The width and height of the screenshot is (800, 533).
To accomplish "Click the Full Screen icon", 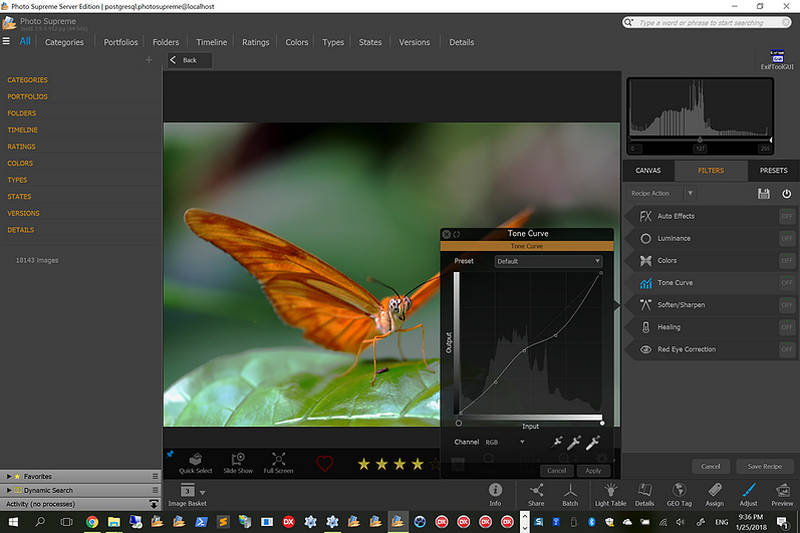I will pos(278,461).
